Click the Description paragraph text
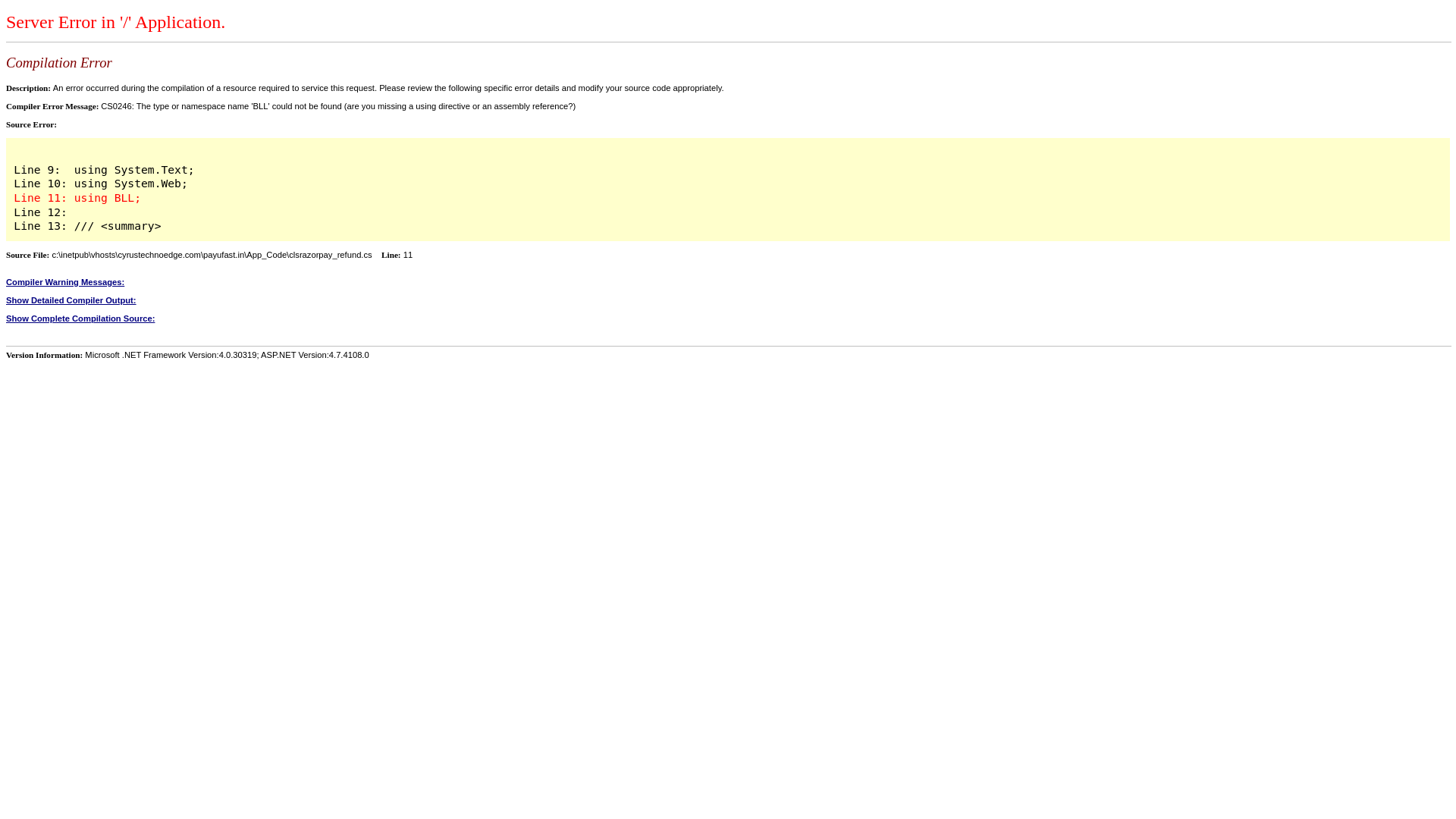The height and width of the screenshot is (819, 1456). click(388, 88)
